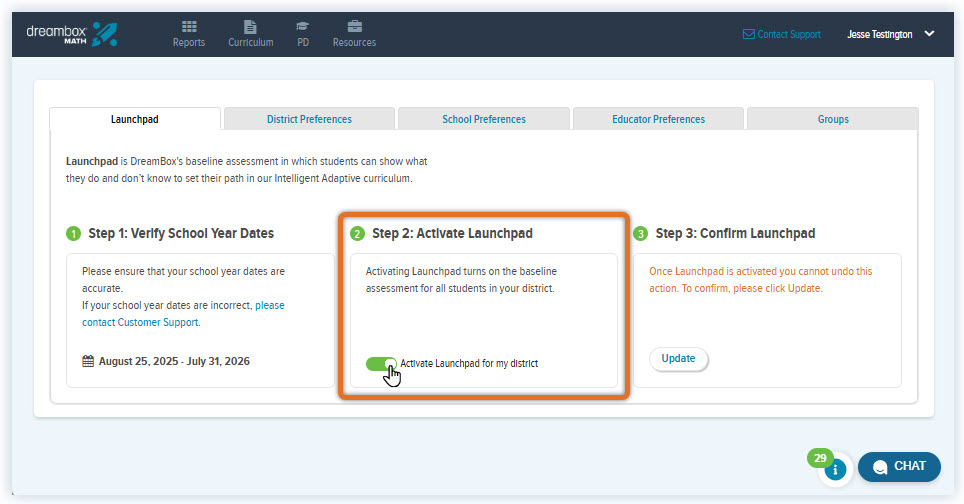This screenshot has height=504, width=964.
Task: Switch to District Preferences tab
Action: click(x=309, y=119)
